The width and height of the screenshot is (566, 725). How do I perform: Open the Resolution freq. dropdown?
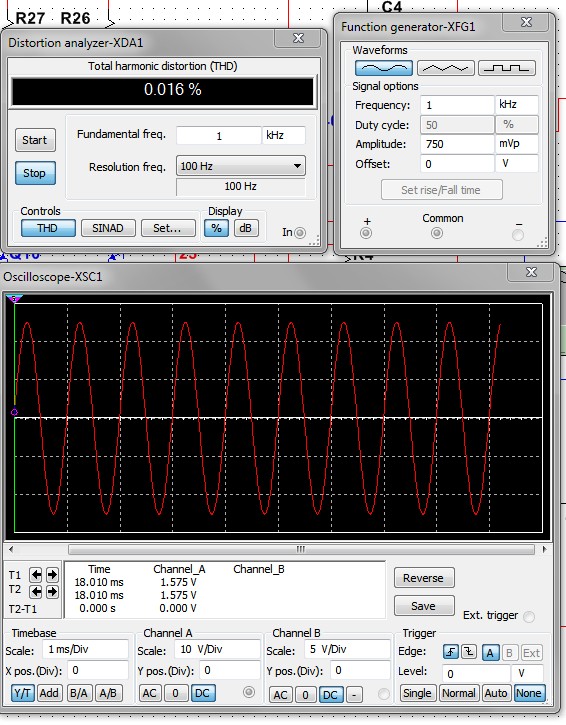[240, 166]
